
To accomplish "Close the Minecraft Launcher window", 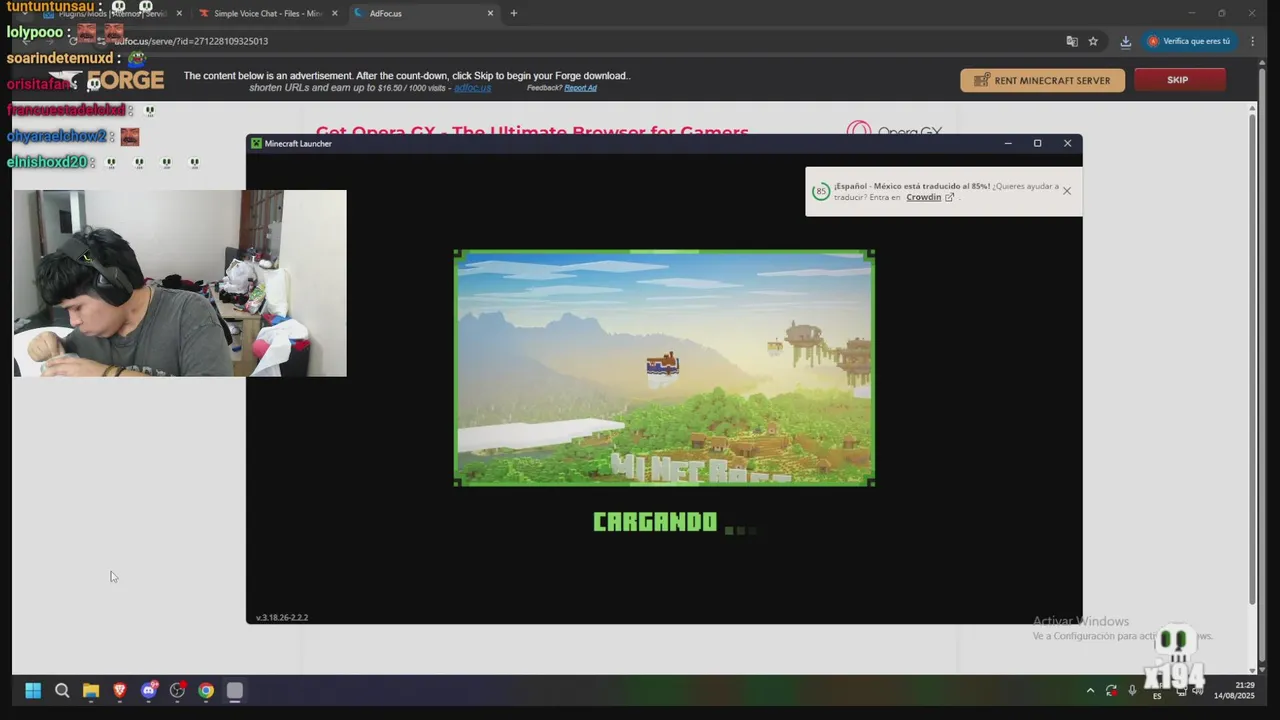I will pyautogui.click(x=1067, y=143).
